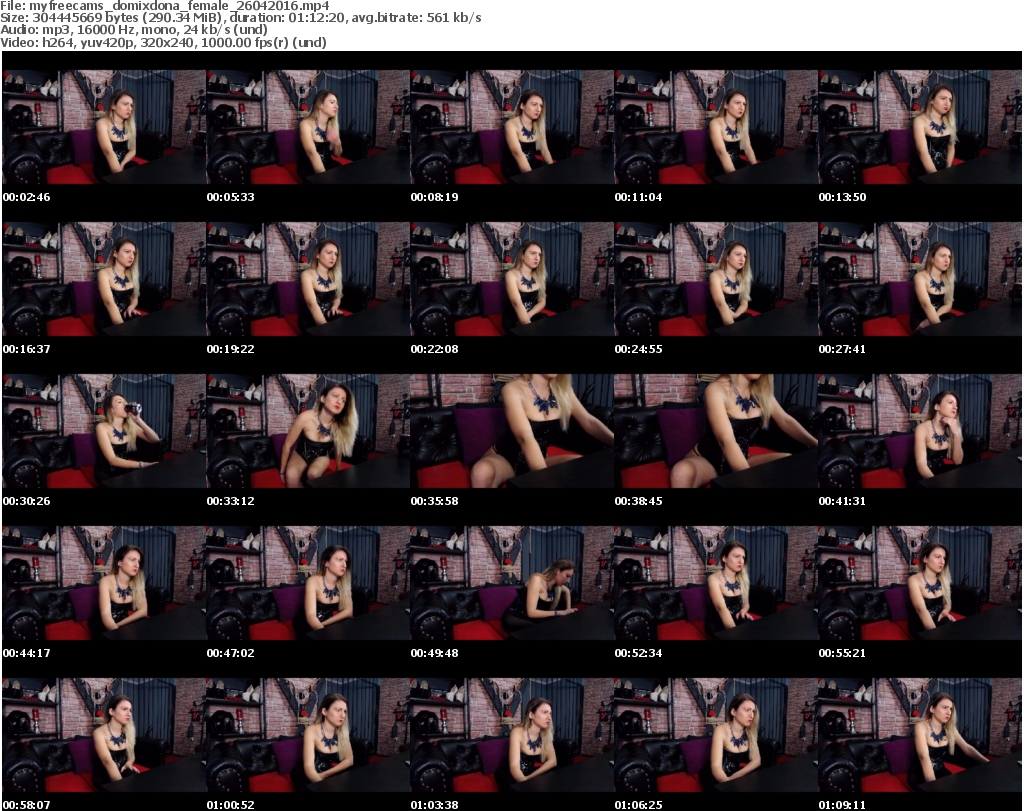Click the thumbnail frame timestamped 00:38:45
Screen dimensions: 1024x811
[716, 432]
